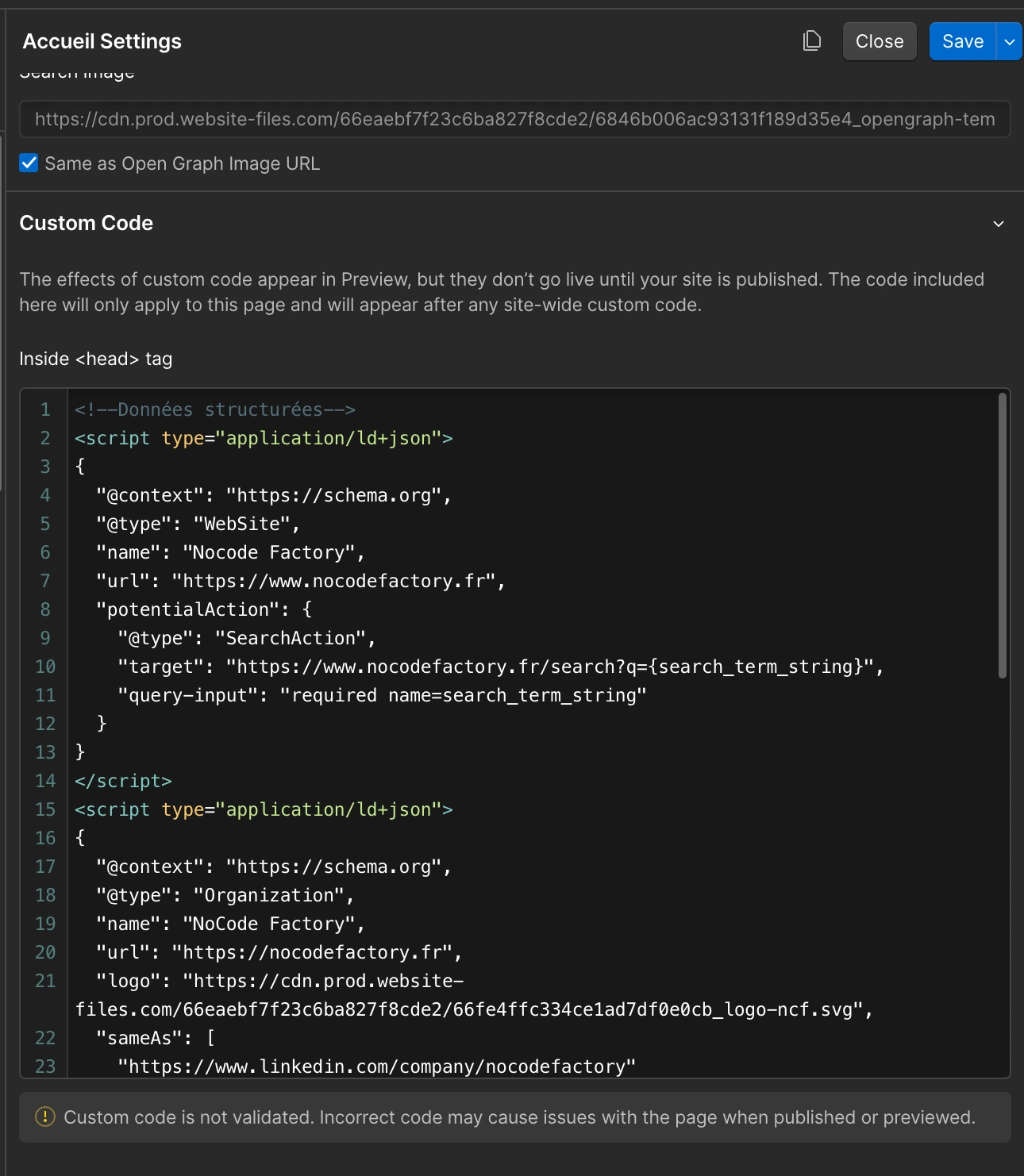1024x1176 pixels.
Task: Click the "target" search URL line
Action: [x=501, y=667]
